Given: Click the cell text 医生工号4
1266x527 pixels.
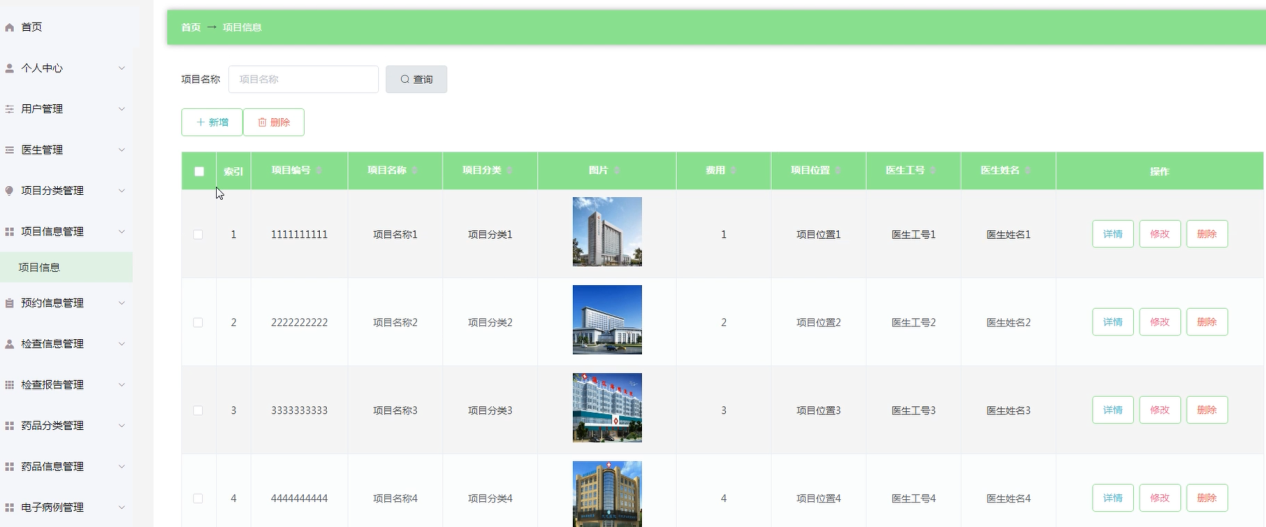Looking at the screenshot, I should (914, 498).
